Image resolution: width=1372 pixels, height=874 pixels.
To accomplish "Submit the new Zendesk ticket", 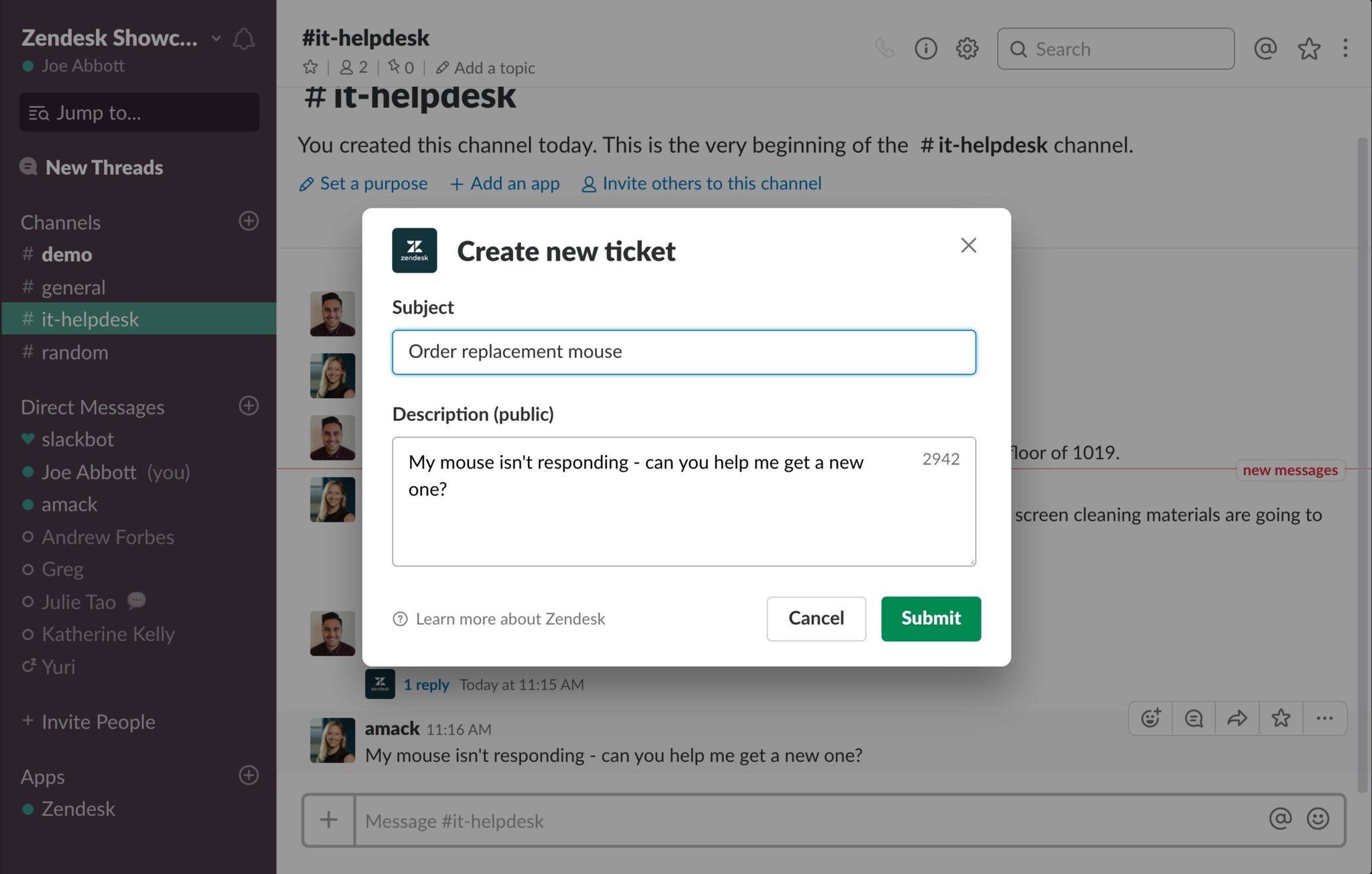I will pyautogui.click(x=931, y=618).
